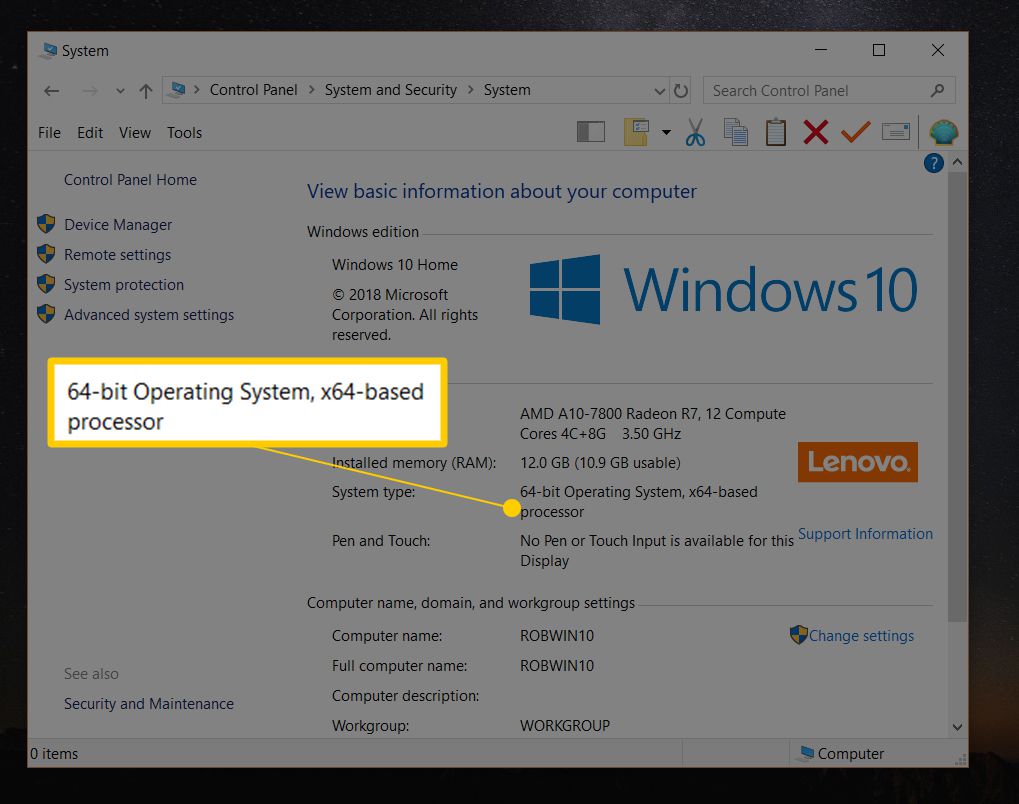Open the View menu
This screenshot has width=1019, height=804.
pos(135,133)
